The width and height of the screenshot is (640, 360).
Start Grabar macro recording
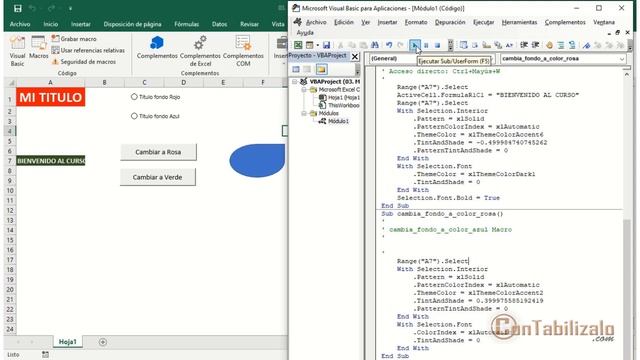[74, 39]
